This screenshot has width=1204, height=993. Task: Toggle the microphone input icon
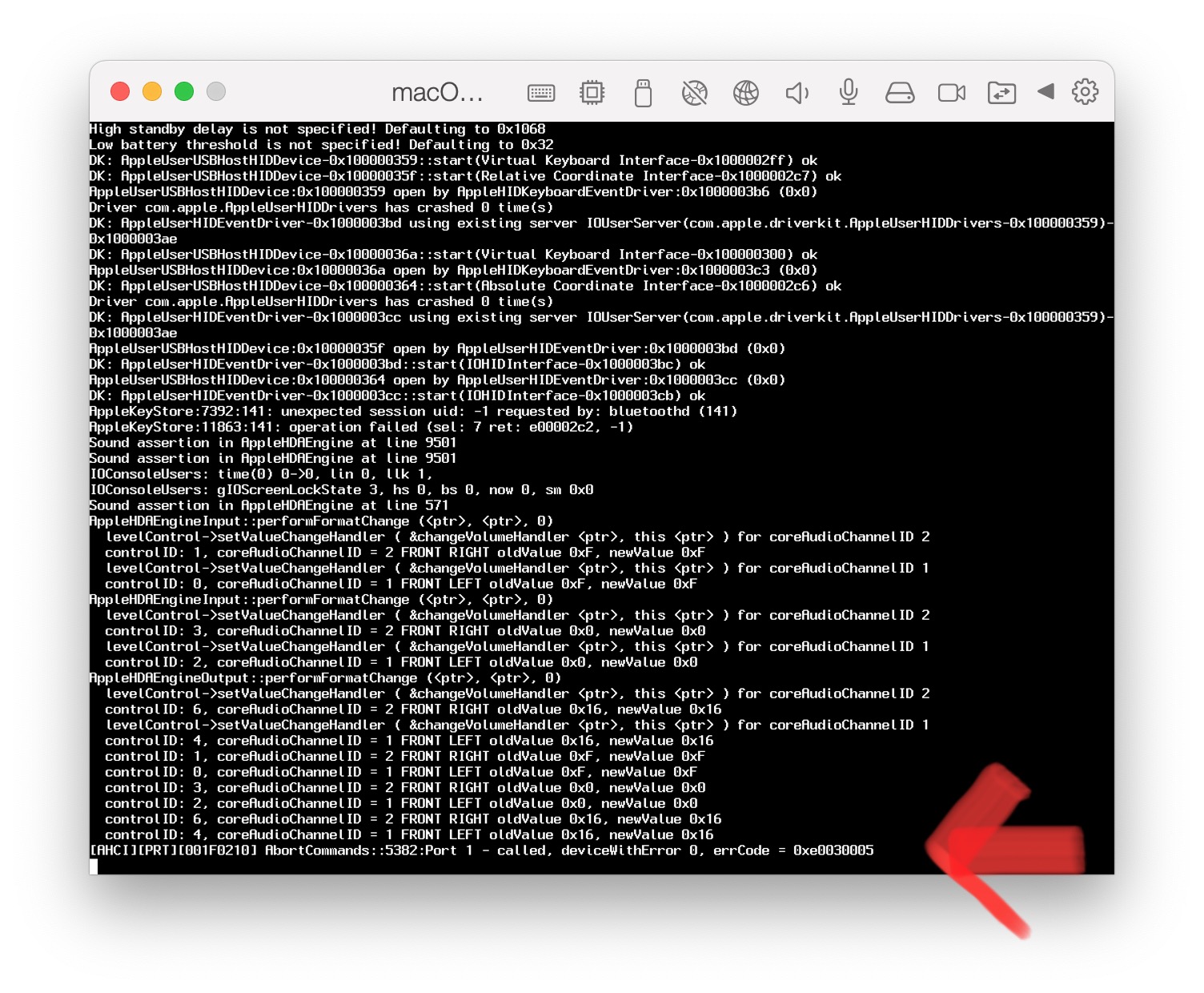[x=849, y=93]
